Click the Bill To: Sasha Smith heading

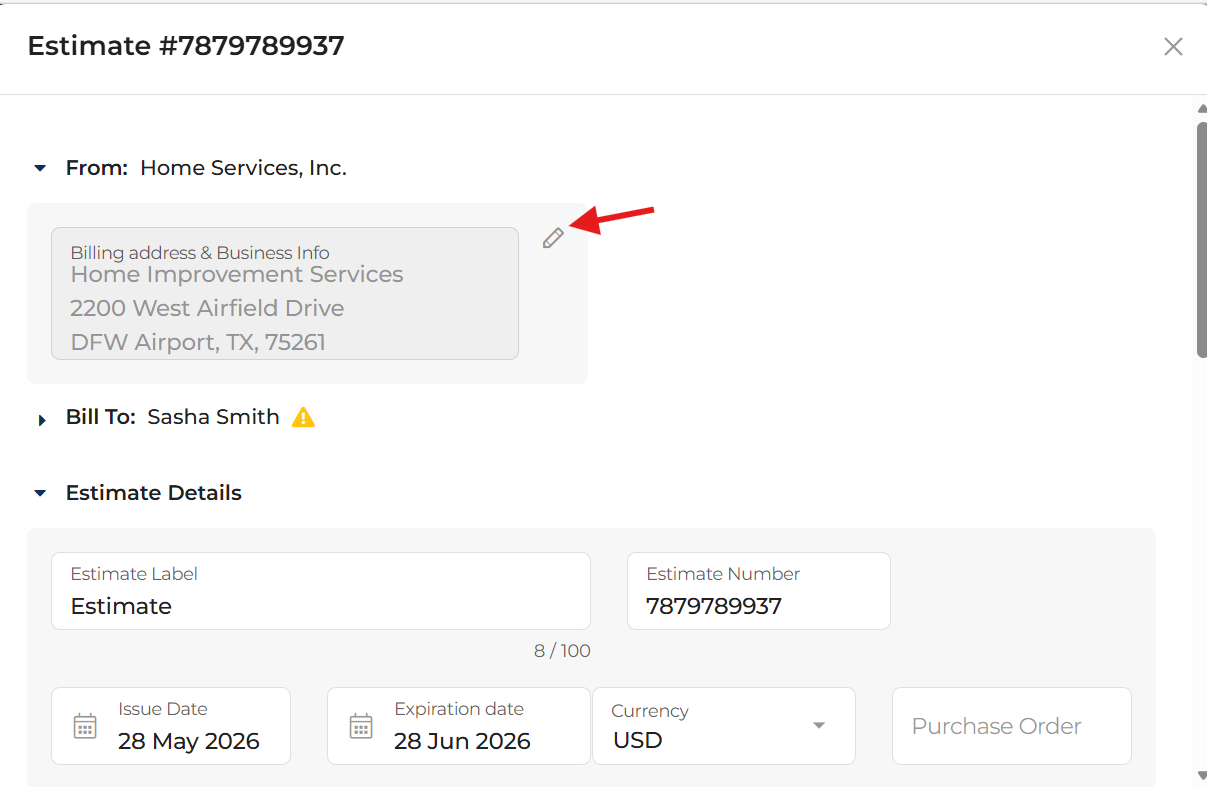173,417
